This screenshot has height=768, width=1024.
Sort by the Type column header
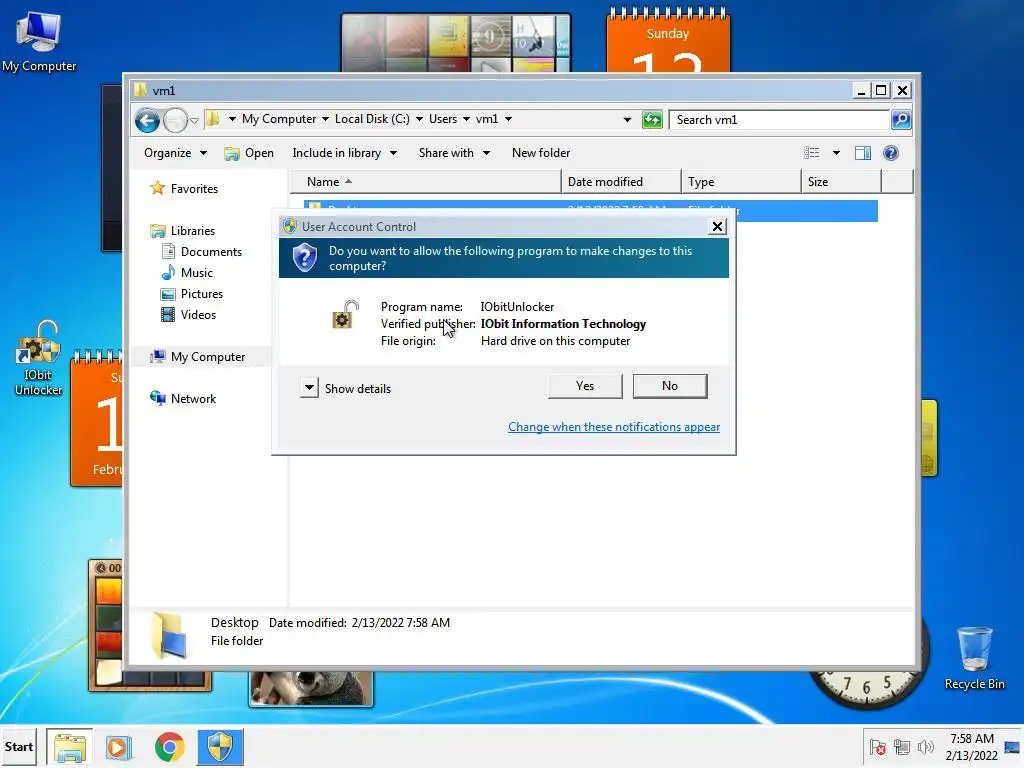click(x=741, y=182)
